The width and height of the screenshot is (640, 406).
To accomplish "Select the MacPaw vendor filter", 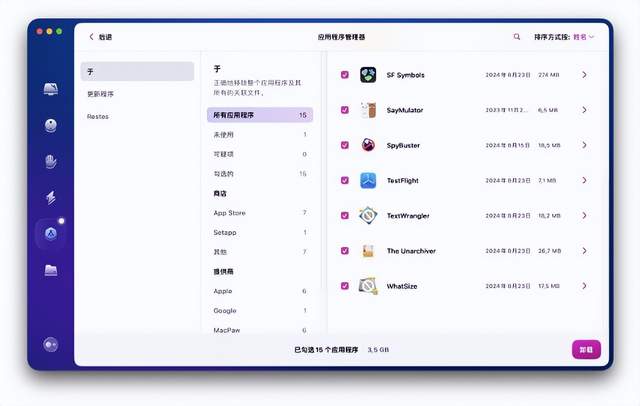I will (260, 330).
